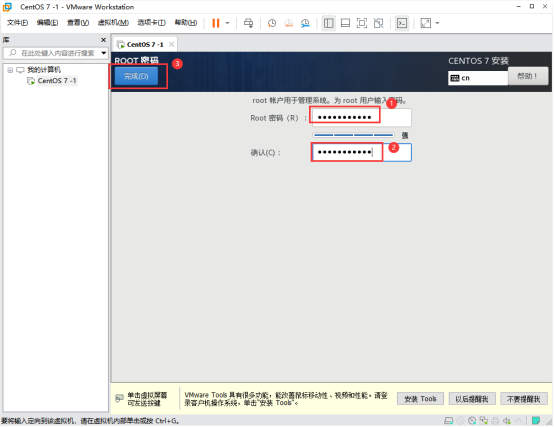Open the 编辑(E) menu
This screenshot has width=554, height=427.
click(47, 23)
